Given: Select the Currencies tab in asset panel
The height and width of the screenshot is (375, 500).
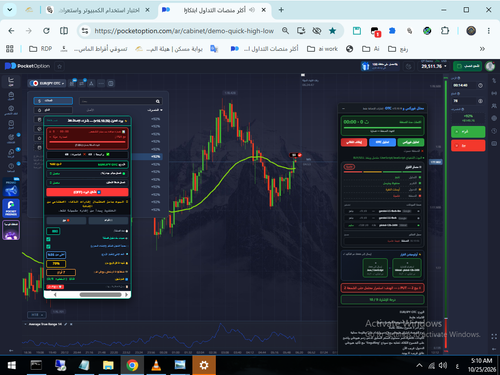Looking at the screenshot, I should (x=53, y=101).
